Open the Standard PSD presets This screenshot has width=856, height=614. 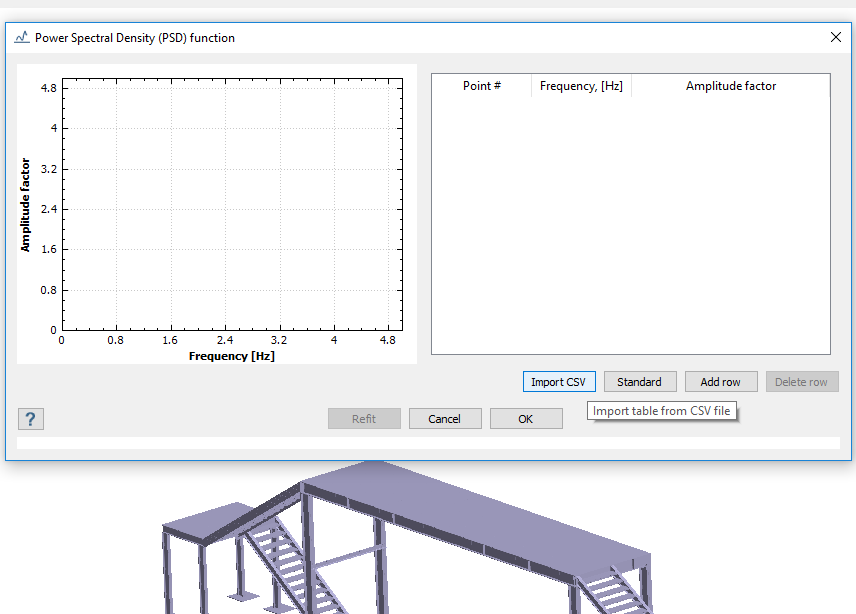tap(639, 382)
